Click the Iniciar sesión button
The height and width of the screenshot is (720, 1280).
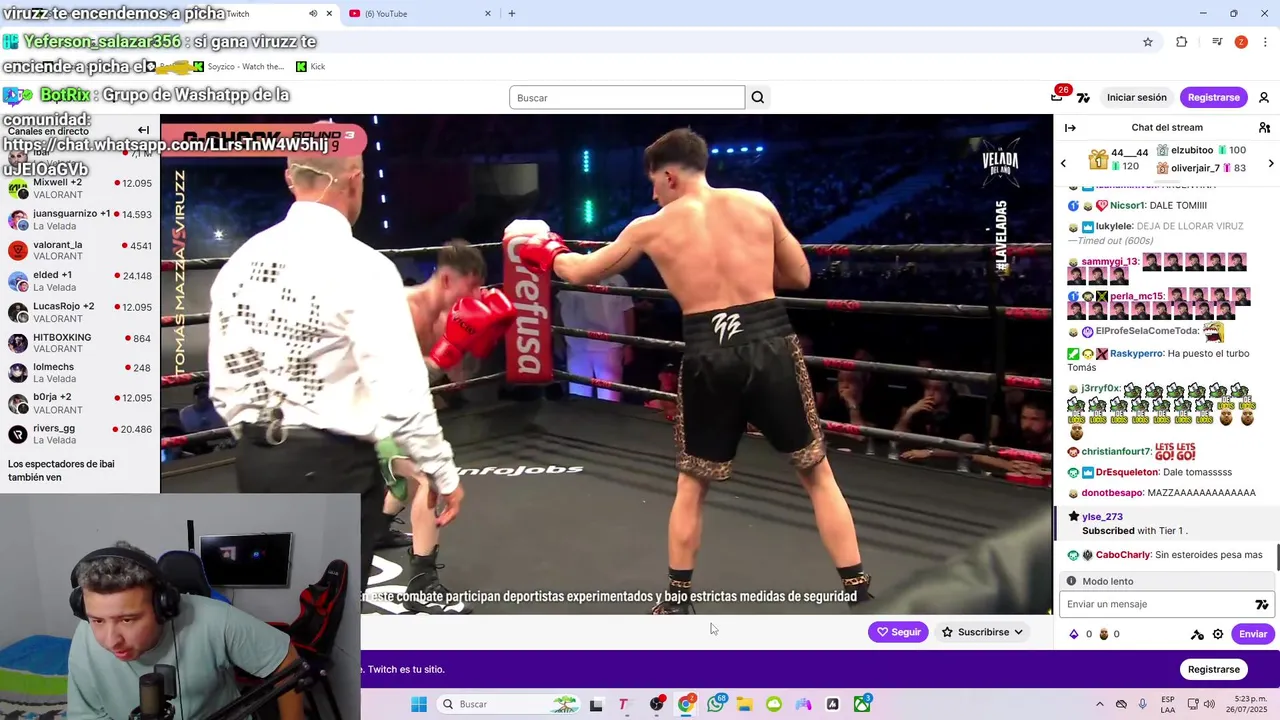click(1136, 97)
